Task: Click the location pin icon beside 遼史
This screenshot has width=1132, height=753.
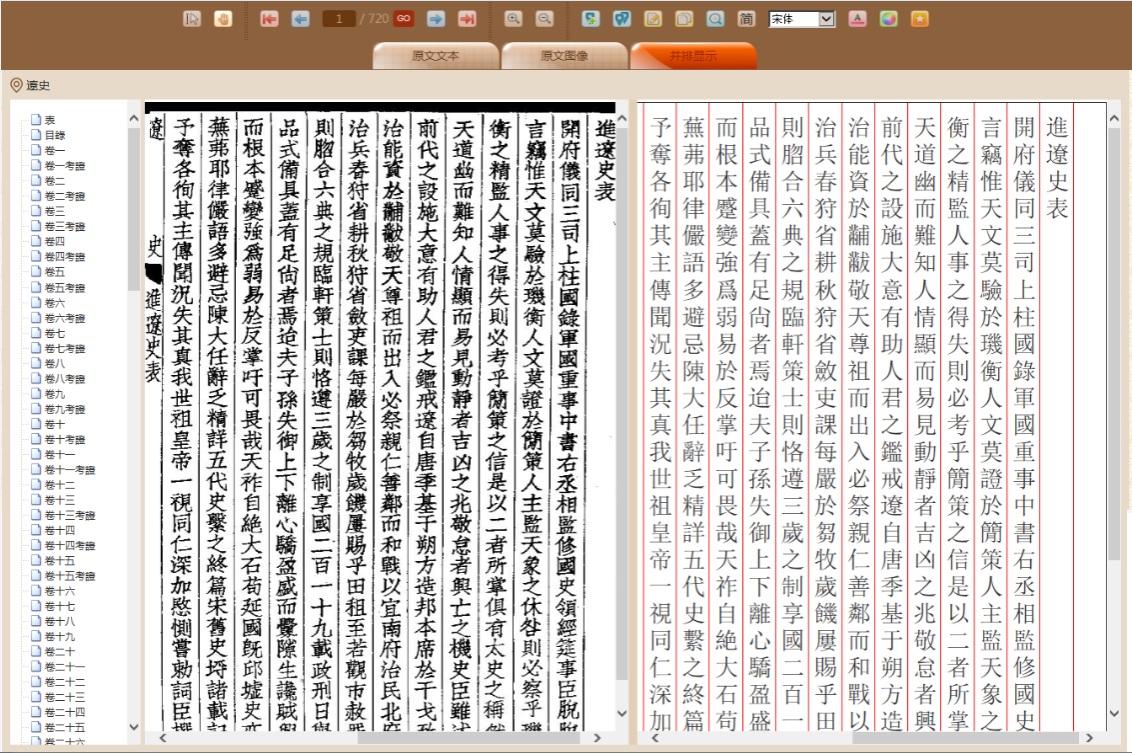Action: coord(17,85)
